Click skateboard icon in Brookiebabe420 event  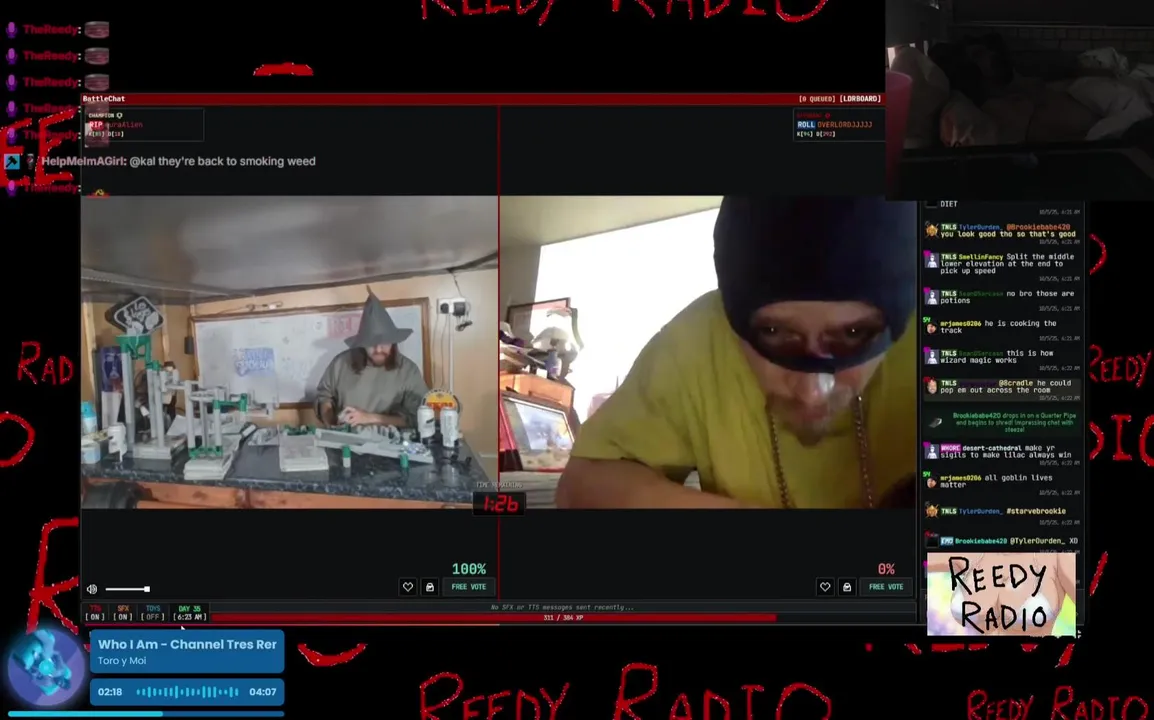click(x=935, y=422)
